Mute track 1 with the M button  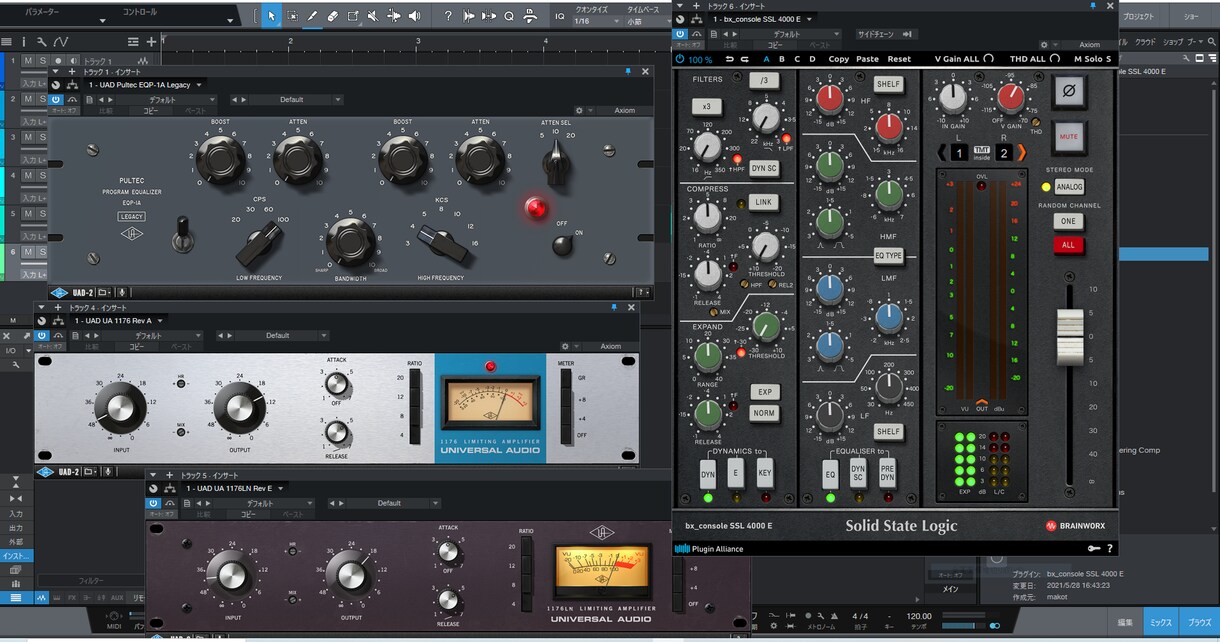(x=28, y=61)
